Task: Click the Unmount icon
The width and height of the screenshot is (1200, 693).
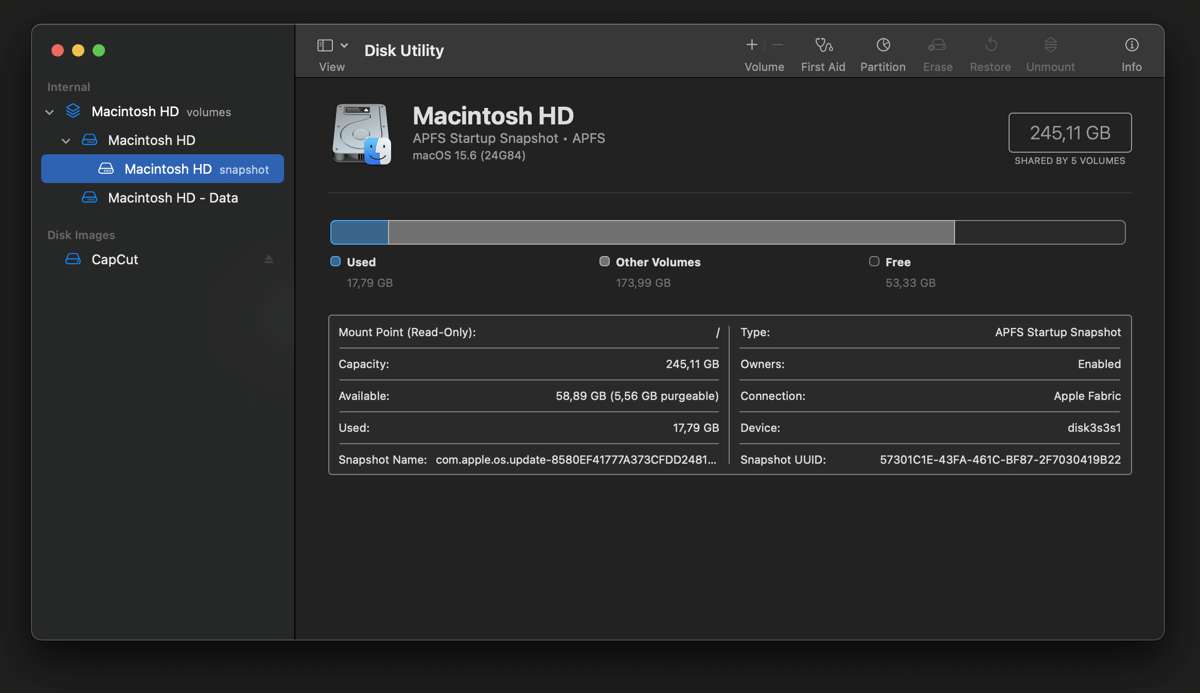Action: tap(1050, 50)
